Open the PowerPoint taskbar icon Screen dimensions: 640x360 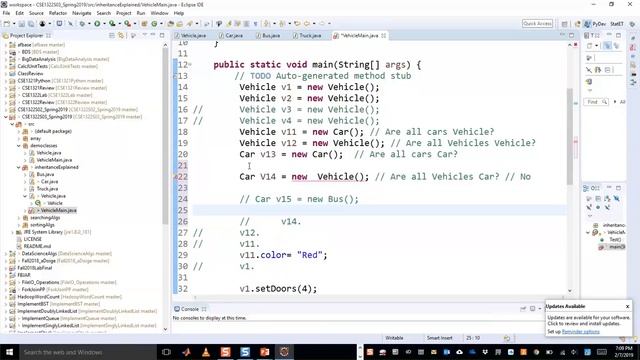pos(264,352)
